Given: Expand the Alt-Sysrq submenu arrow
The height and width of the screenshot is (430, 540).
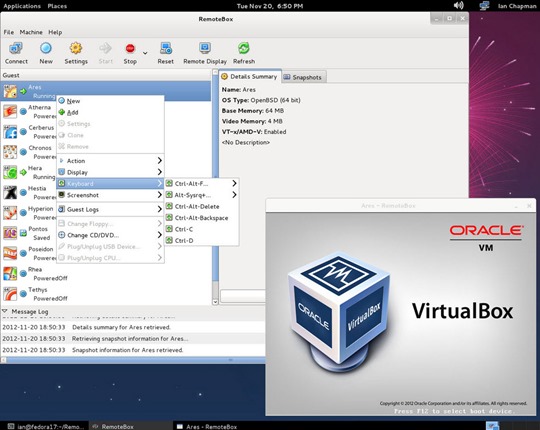Looking at the screenshot, I should 234,195.
